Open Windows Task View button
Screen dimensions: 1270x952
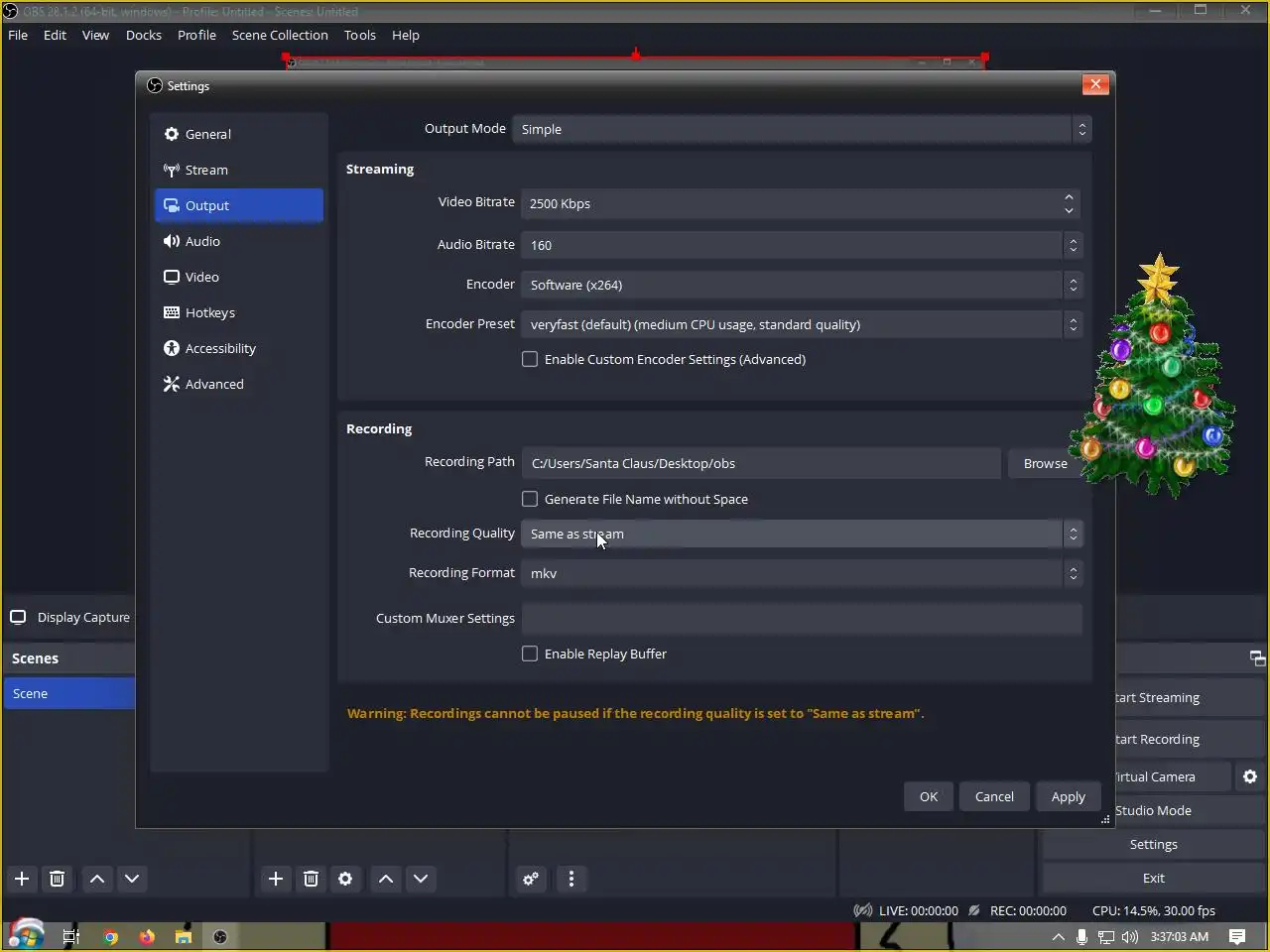pyautogui.click(x=70, y=936)
